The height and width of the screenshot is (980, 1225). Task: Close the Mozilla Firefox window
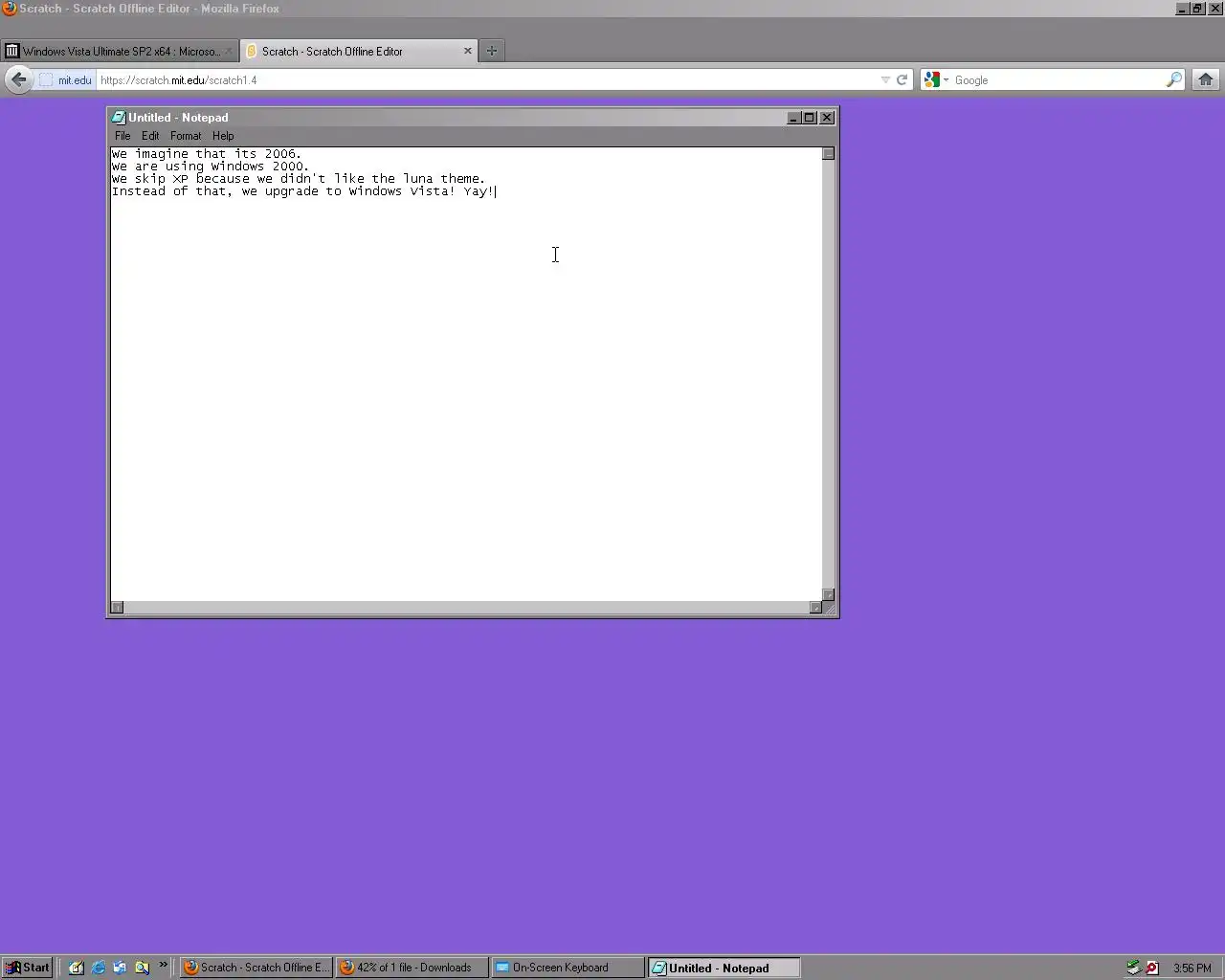click(1214, 9)
